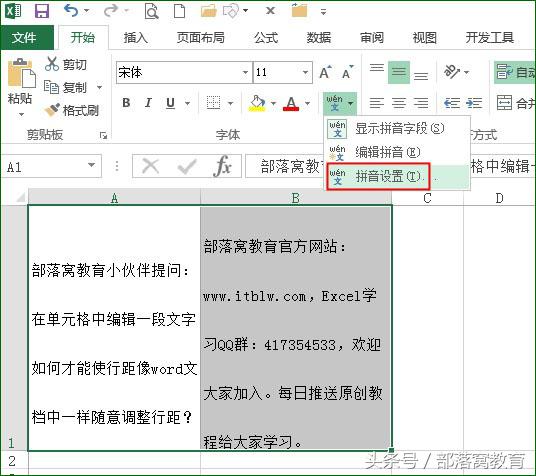
Task: Expand the Name Box A1 dropdown
Action: pyautogui.click(x=91, y=166)
